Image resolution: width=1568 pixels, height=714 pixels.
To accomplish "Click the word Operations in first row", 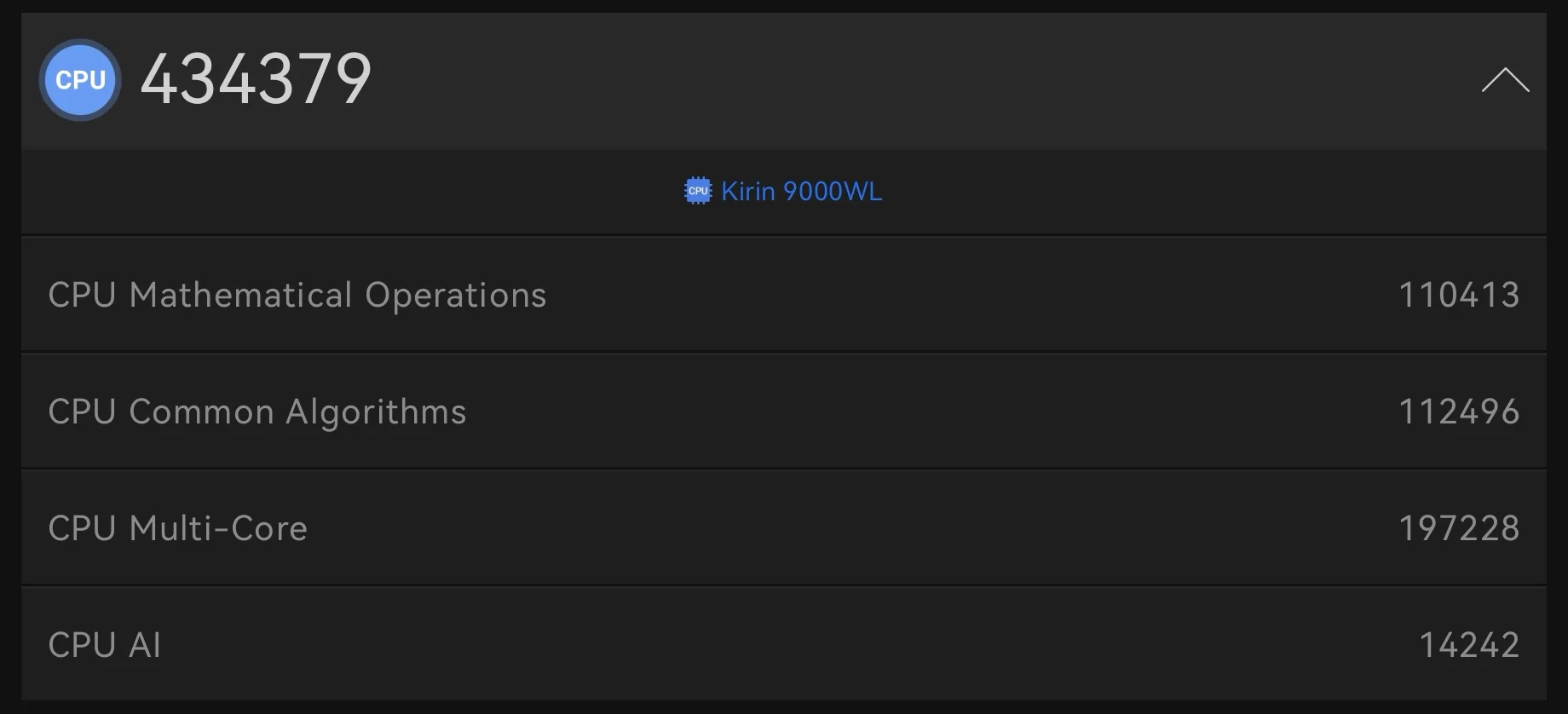I will coord(455,295).
